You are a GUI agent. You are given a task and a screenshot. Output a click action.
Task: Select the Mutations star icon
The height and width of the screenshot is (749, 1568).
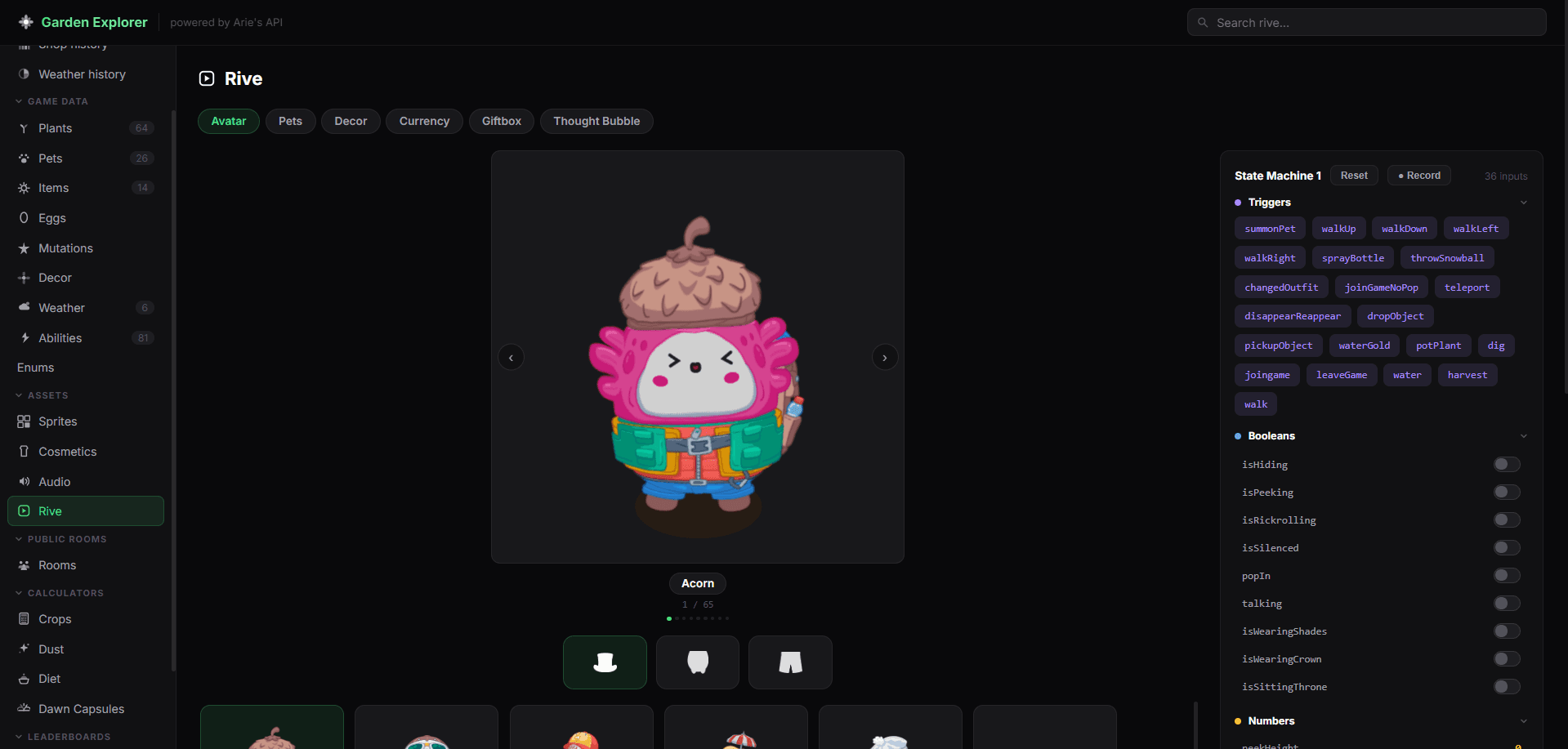[24, 248]
